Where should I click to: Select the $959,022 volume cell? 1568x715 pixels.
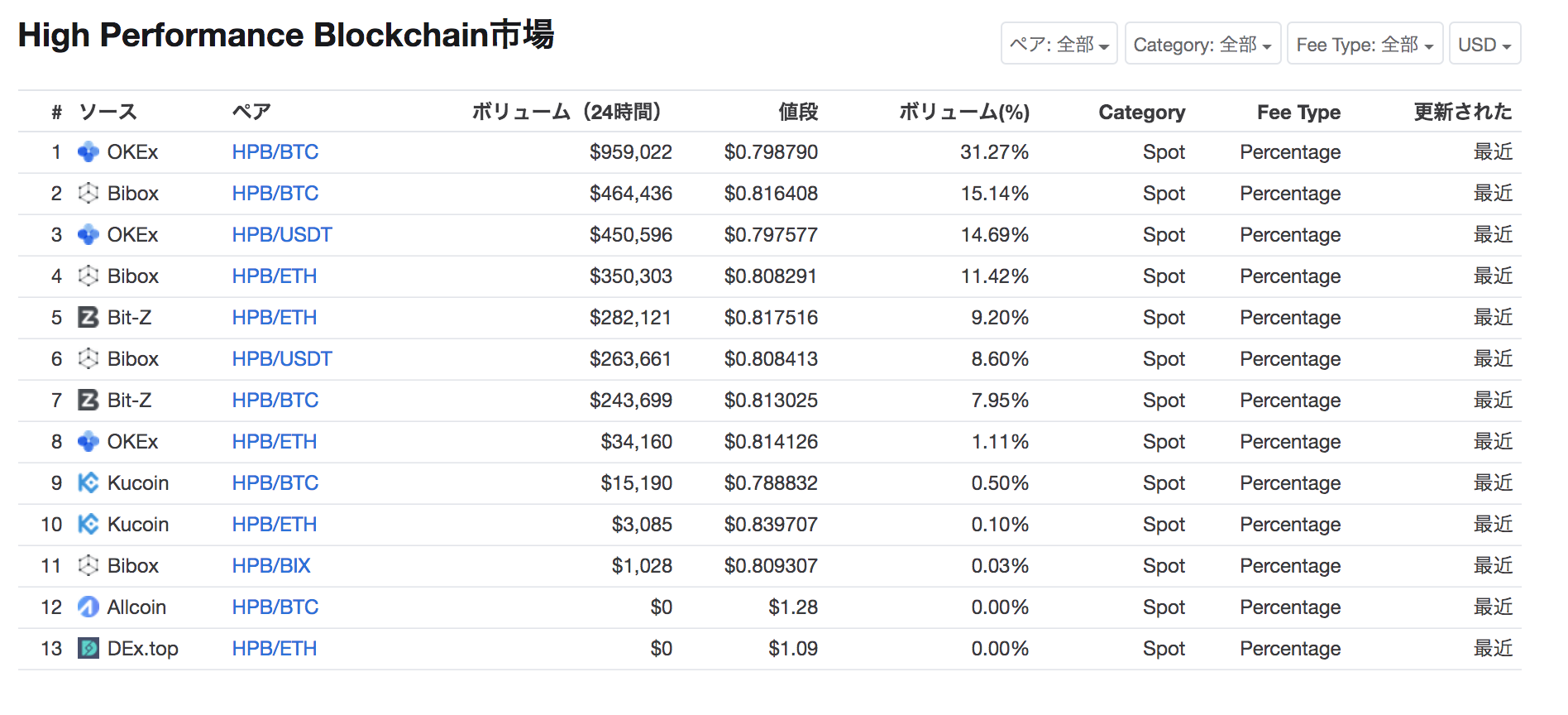631,152
